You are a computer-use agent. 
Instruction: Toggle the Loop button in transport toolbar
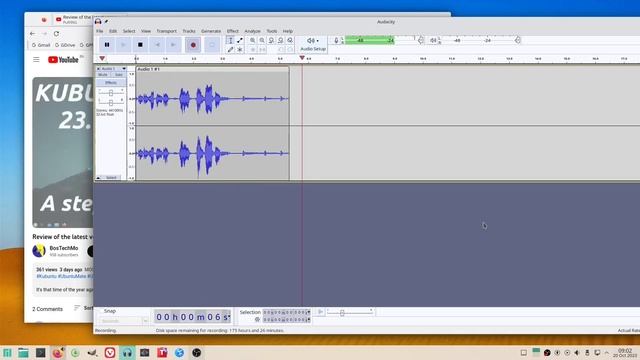click(211, 44)
